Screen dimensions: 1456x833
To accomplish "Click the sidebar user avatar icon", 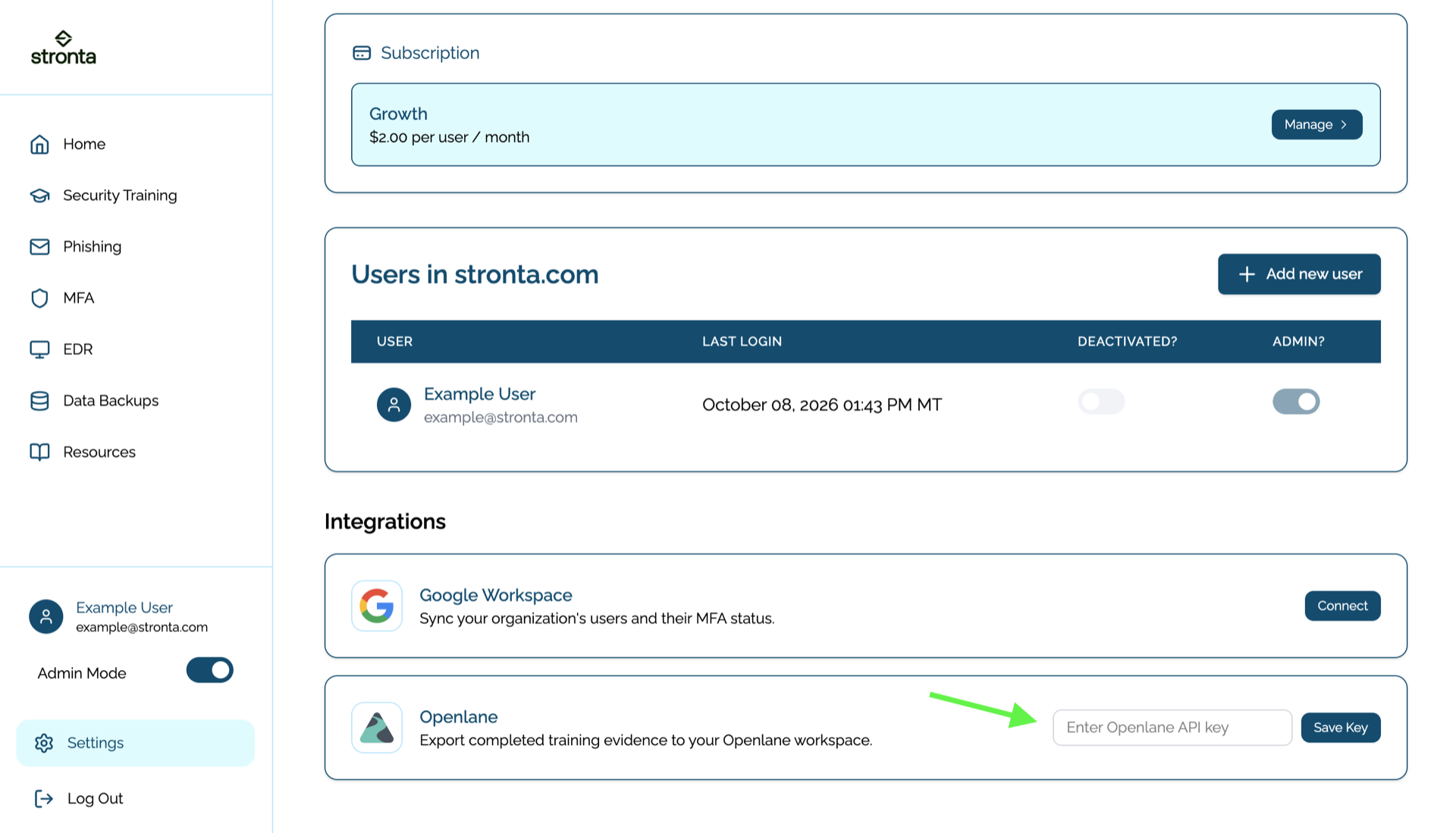I will [x=46, y=617].
